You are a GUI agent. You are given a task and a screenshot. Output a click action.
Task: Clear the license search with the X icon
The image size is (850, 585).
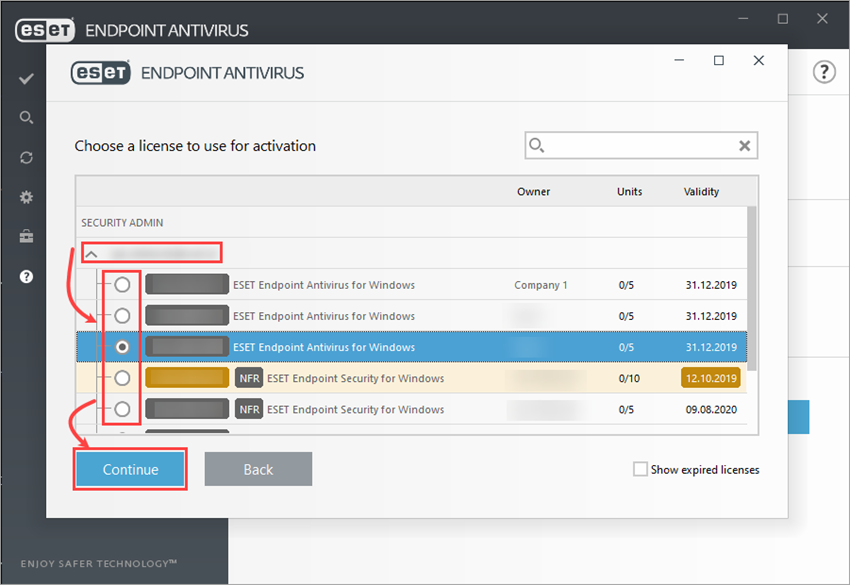pyautogui.click(x=744, y=145)
